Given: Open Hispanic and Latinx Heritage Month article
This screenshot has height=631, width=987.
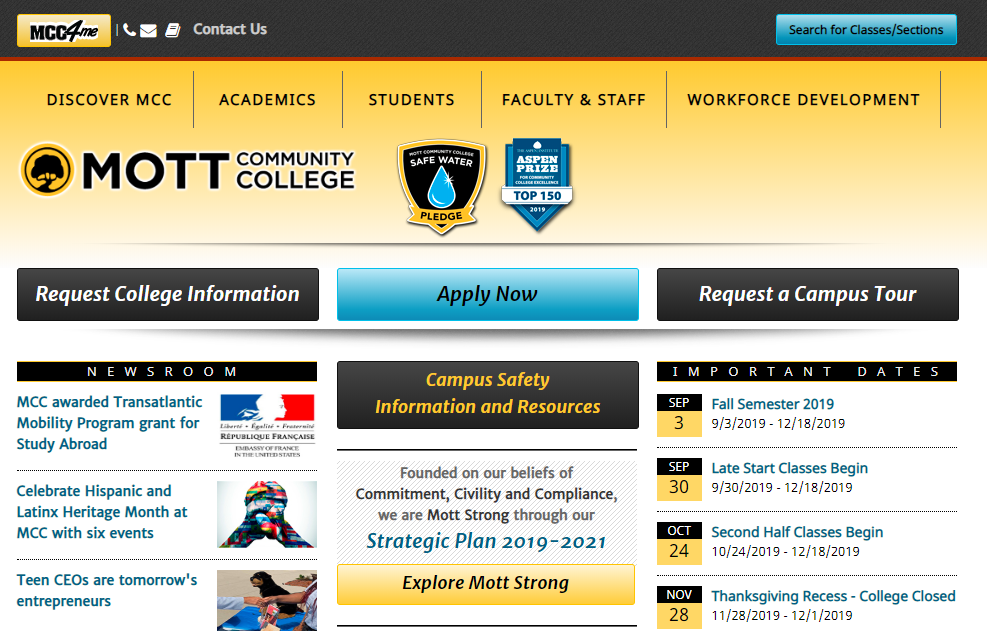Looking at the screenshot, I should point(102,511).
